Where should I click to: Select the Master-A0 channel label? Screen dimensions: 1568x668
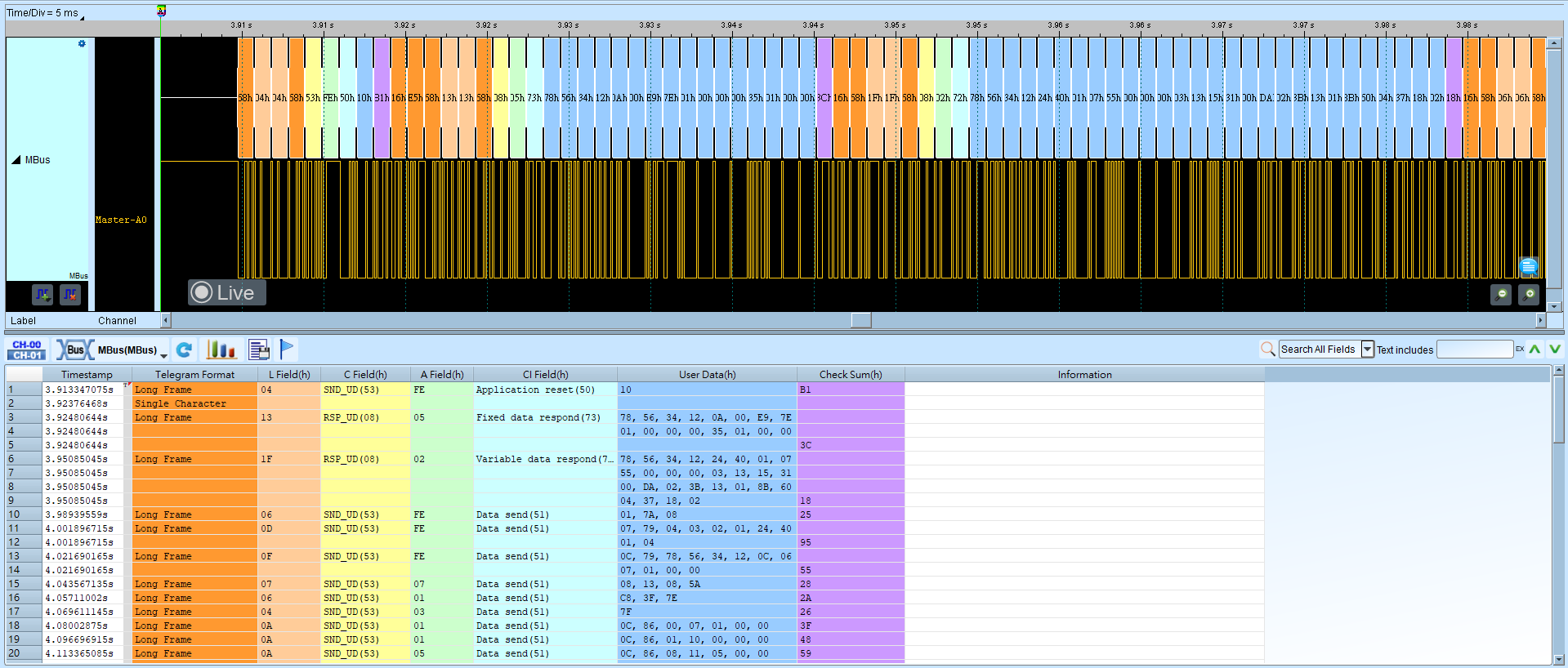tap(121, 220)
